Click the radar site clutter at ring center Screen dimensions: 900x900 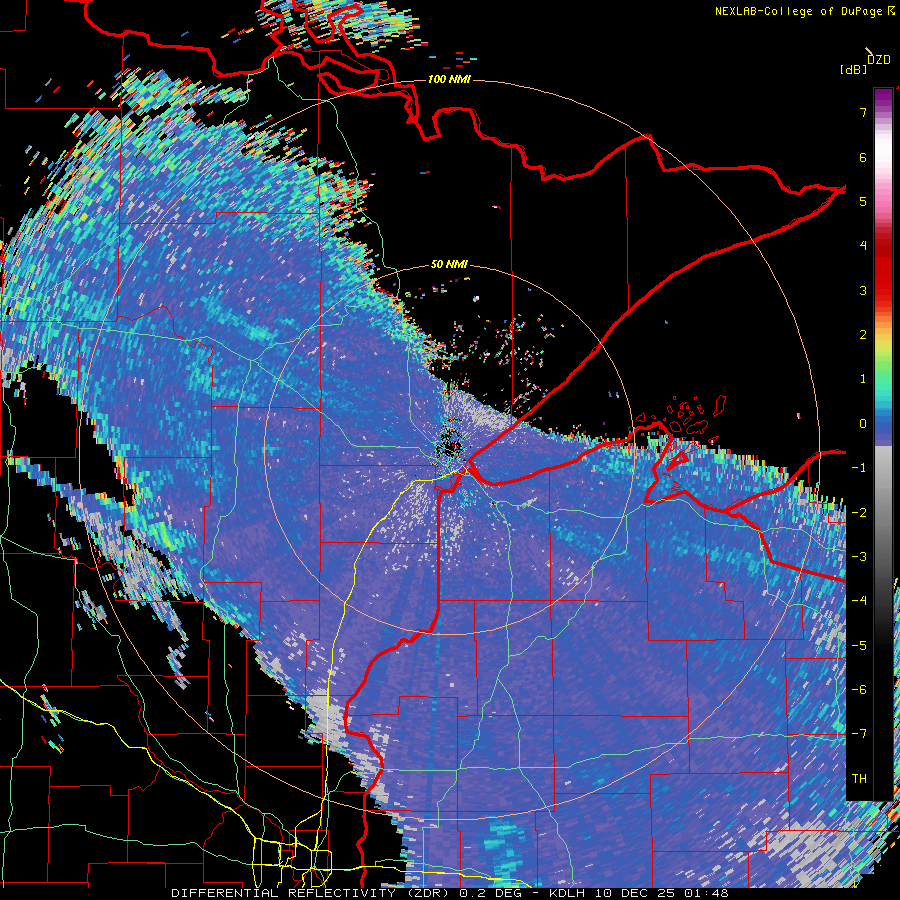[450, 447]
